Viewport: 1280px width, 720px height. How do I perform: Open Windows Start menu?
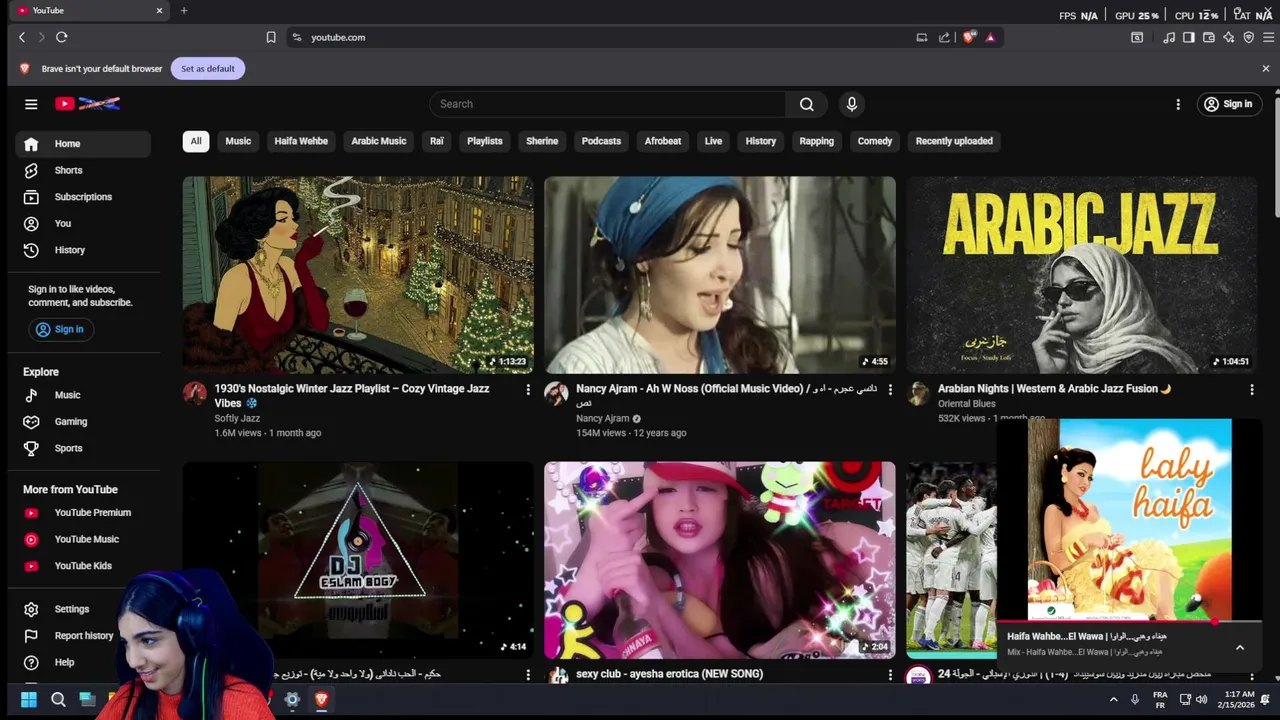coord(29,700)
